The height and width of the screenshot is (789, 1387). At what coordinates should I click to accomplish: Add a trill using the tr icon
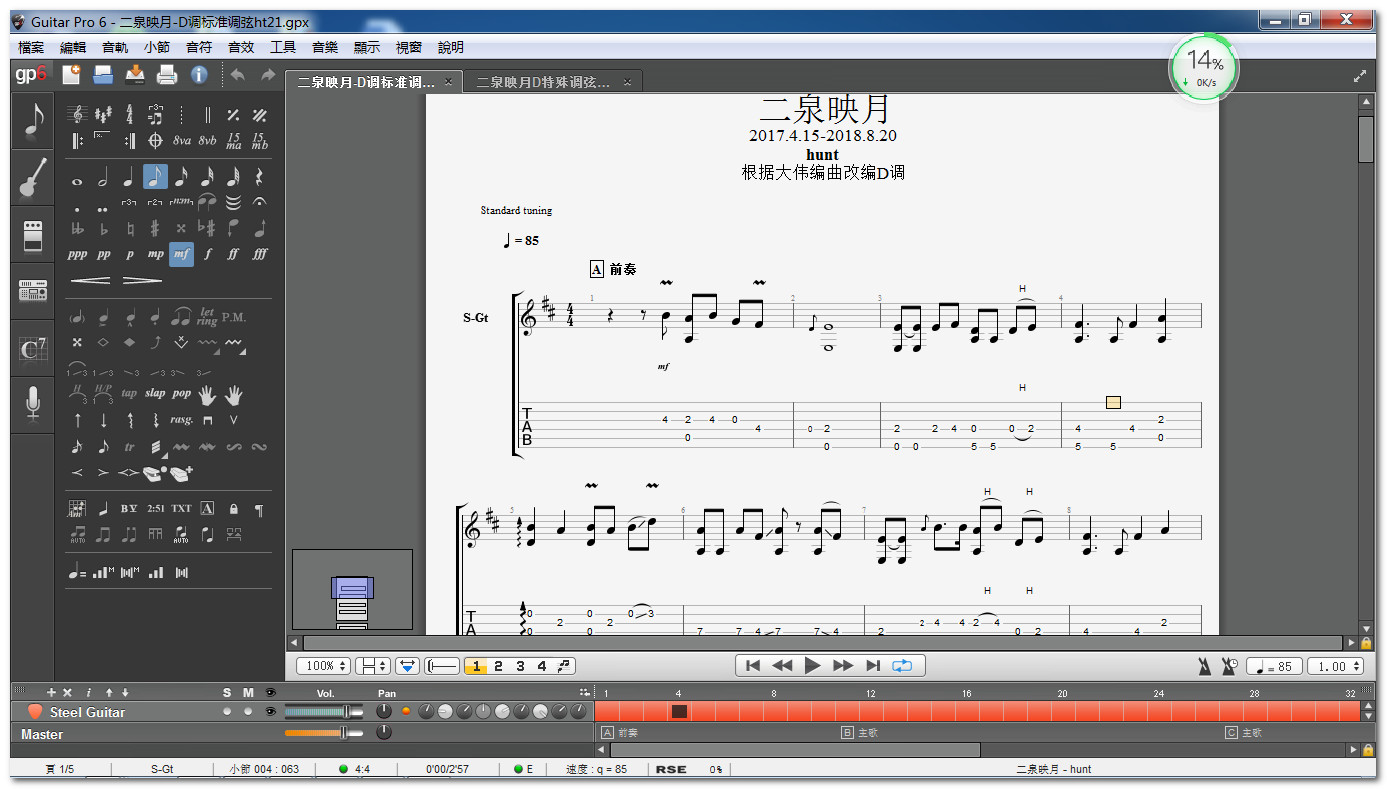(129, 447)
